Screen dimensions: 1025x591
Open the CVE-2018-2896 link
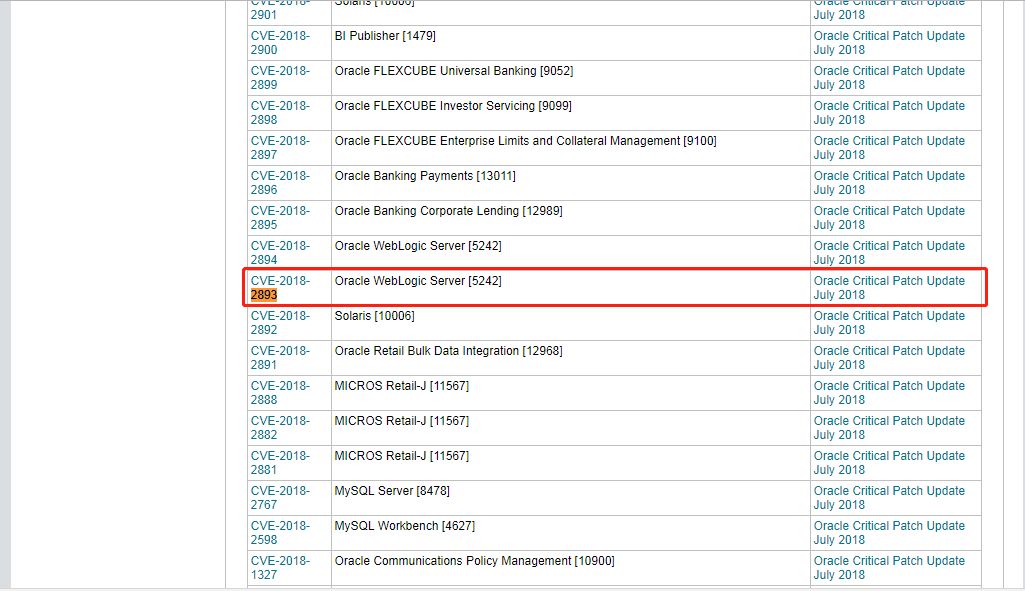pyautogui.click(x=280, y=182)
